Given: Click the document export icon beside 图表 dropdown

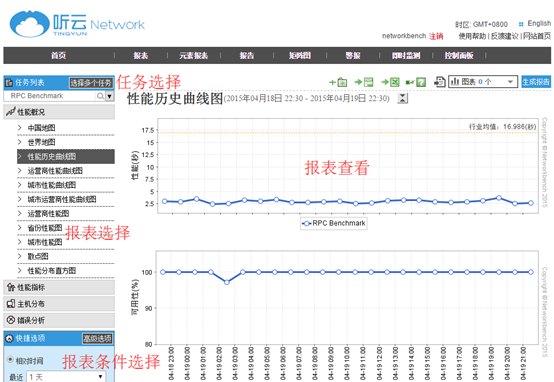Looking at the screenshot, I should tap(440, 82).
